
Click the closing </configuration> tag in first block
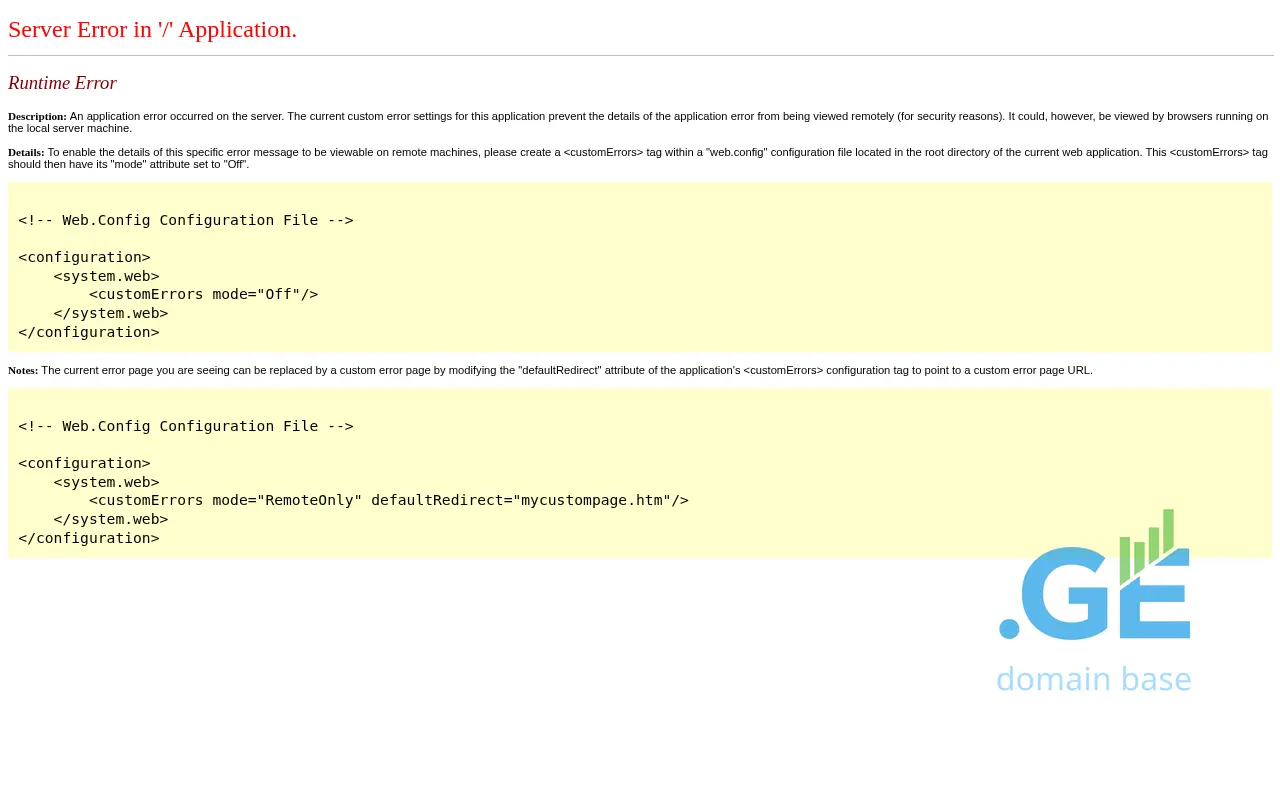click(88, 332)
